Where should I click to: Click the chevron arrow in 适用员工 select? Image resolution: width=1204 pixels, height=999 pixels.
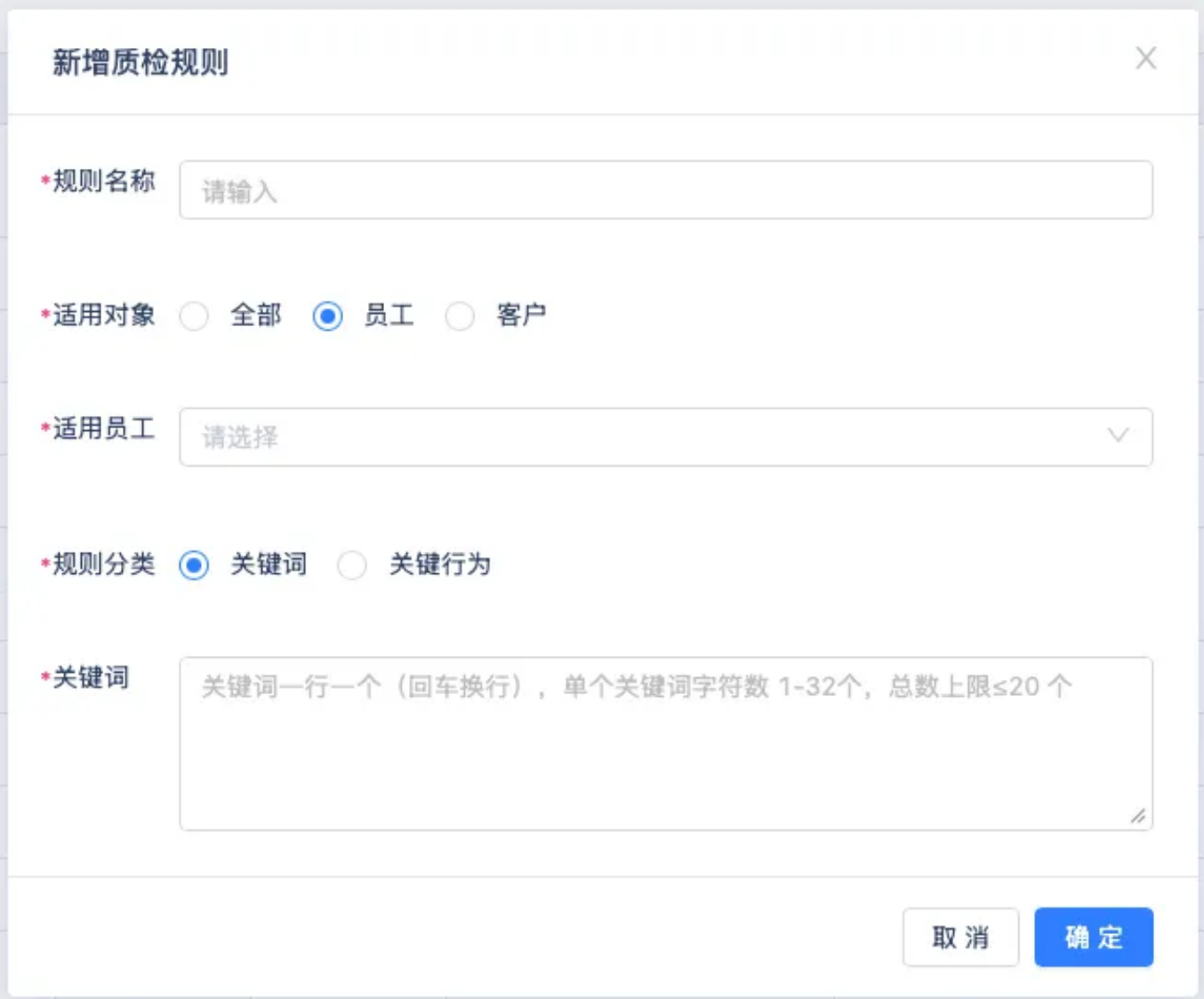[x=1118, y=436]
